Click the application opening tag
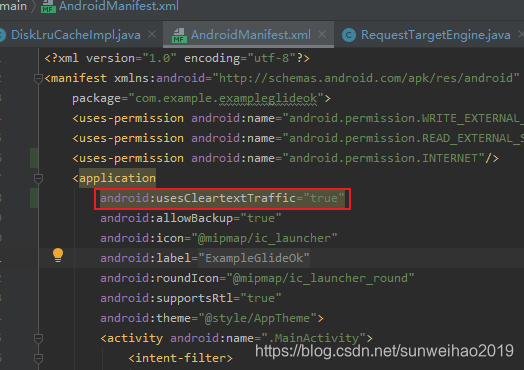Image resolution: width=524 pixels, height=370 pixels. (x=114, y=178)
